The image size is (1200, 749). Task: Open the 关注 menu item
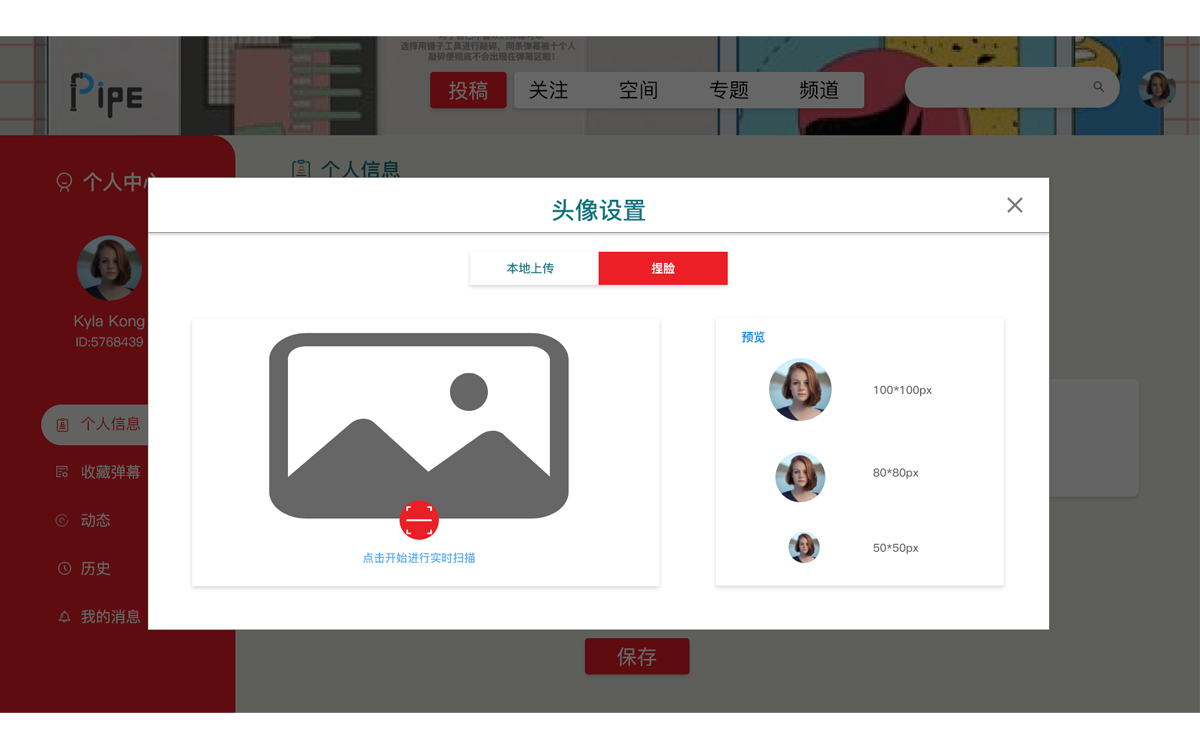548,90
